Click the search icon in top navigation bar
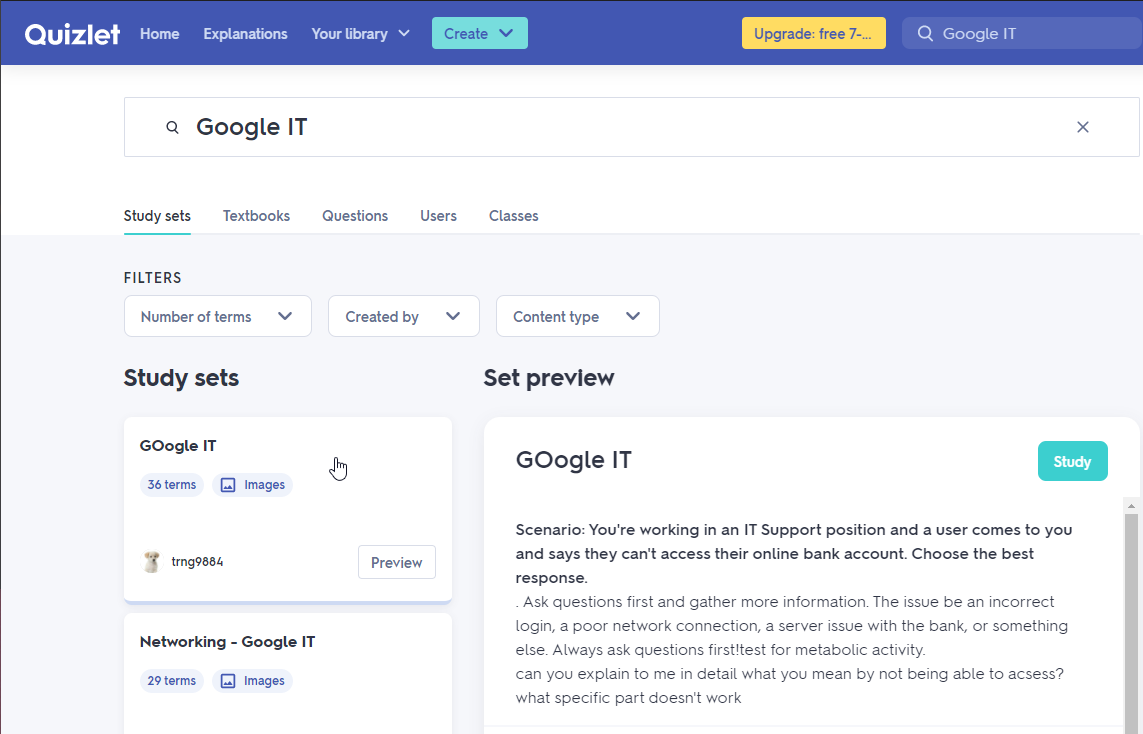This screenshot has height=734, width=1143. tap(925, 34)
